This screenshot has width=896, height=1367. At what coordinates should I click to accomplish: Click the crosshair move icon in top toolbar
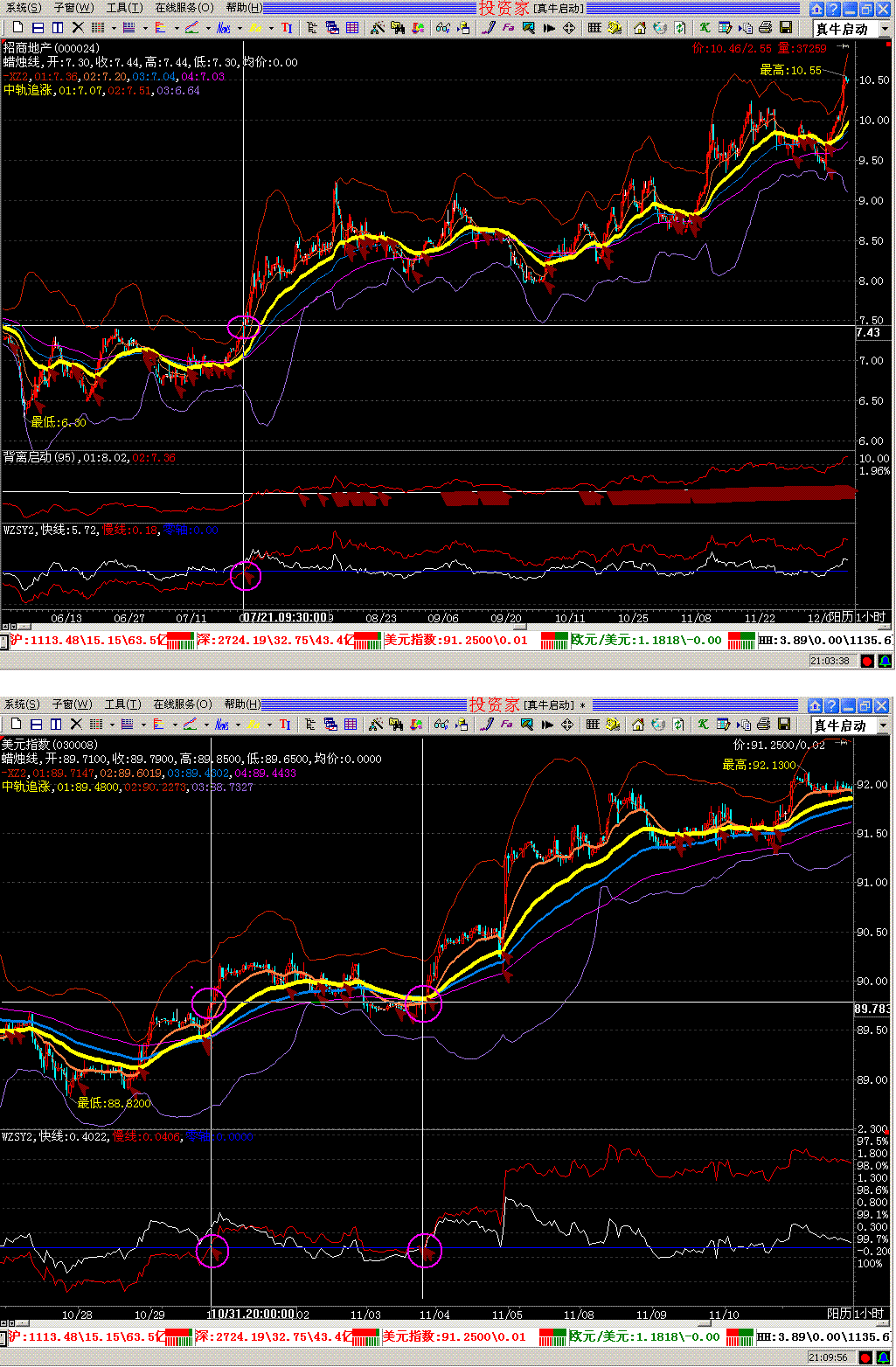pyautogui.click(x=569, y=28)
